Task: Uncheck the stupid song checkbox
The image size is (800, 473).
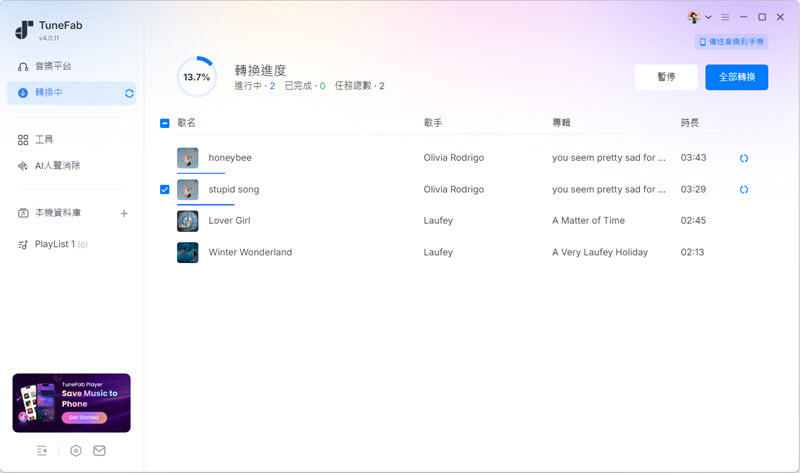Action: pyautogui.click(x=165, y=189)
